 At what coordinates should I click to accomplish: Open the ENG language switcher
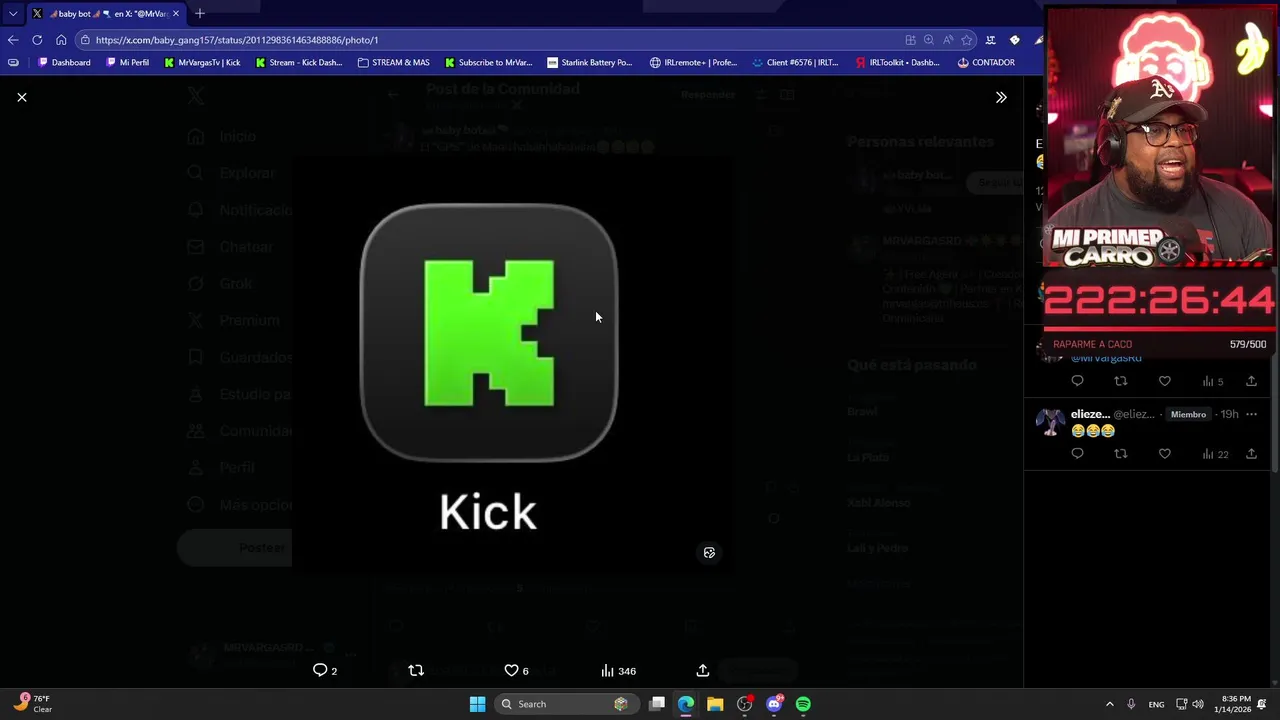pyautogui.click(x=1156, y=704)
